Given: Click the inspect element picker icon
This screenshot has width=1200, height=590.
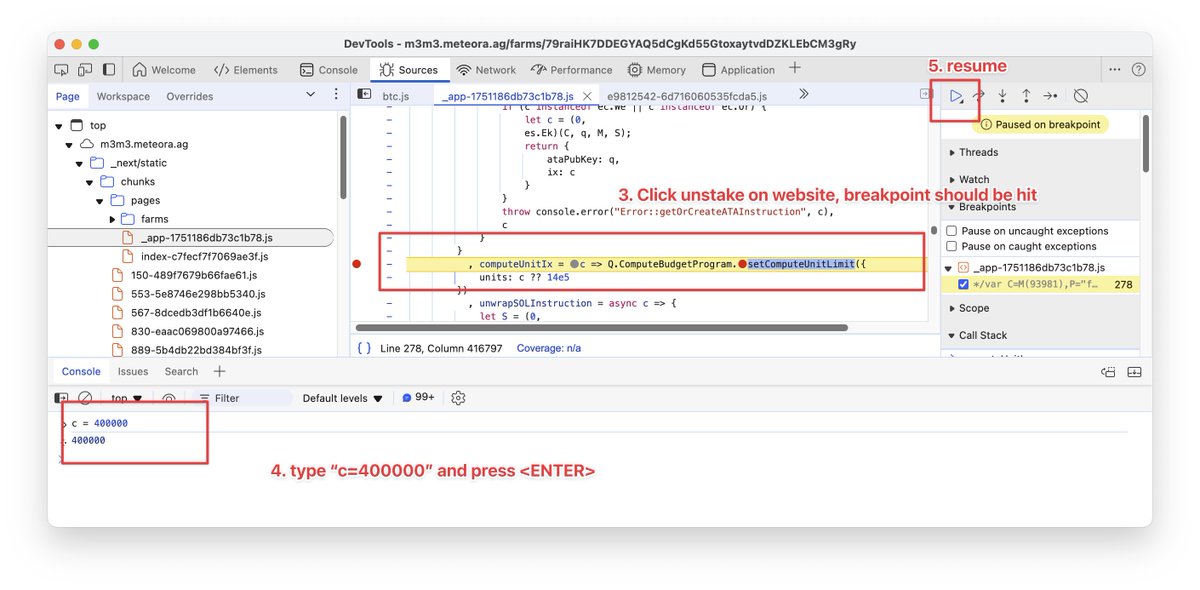Looking at the screenshot, I should point(61,70).
